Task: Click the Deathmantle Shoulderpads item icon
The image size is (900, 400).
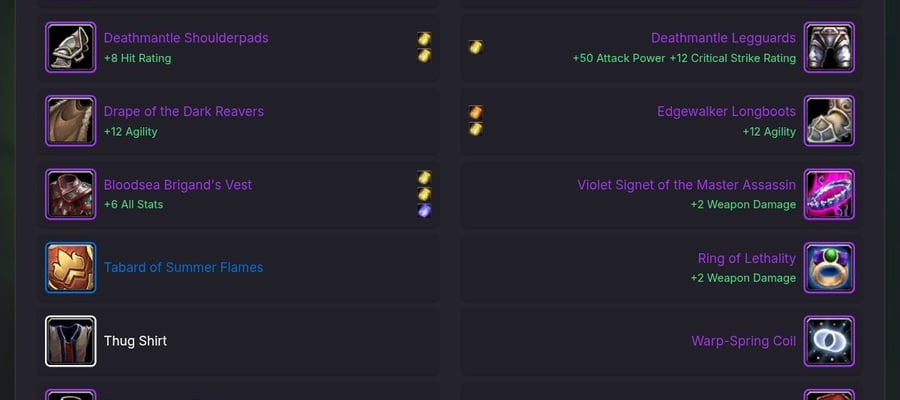Action: click(71, 47)
